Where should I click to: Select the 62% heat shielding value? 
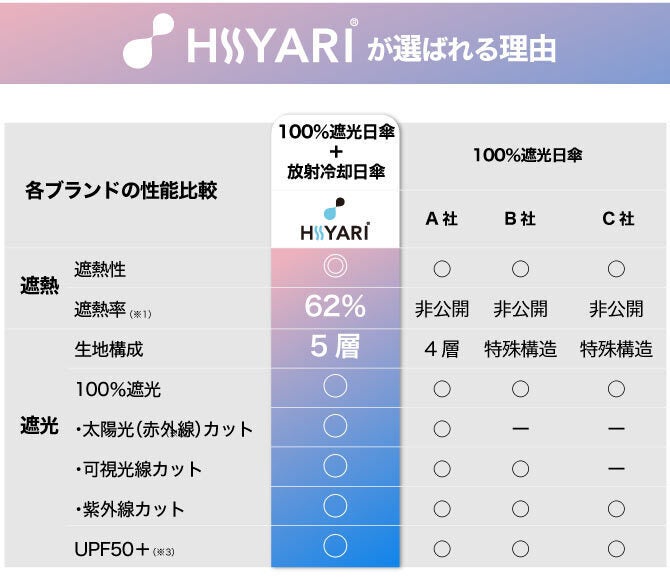(335, 307)
